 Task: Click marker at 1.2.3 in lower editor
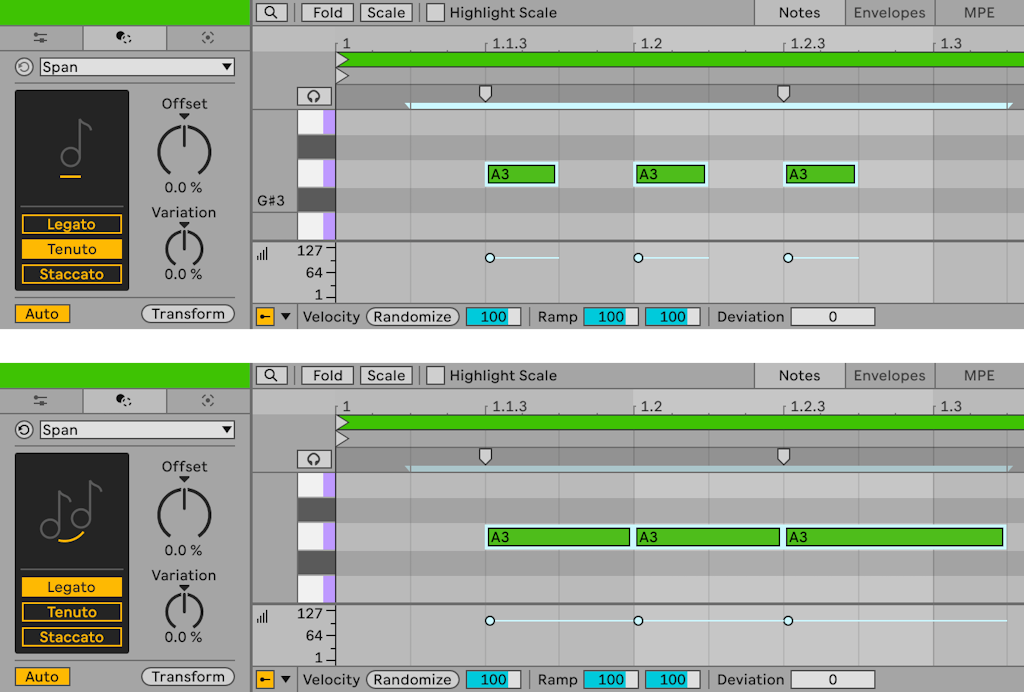point(784,456)
